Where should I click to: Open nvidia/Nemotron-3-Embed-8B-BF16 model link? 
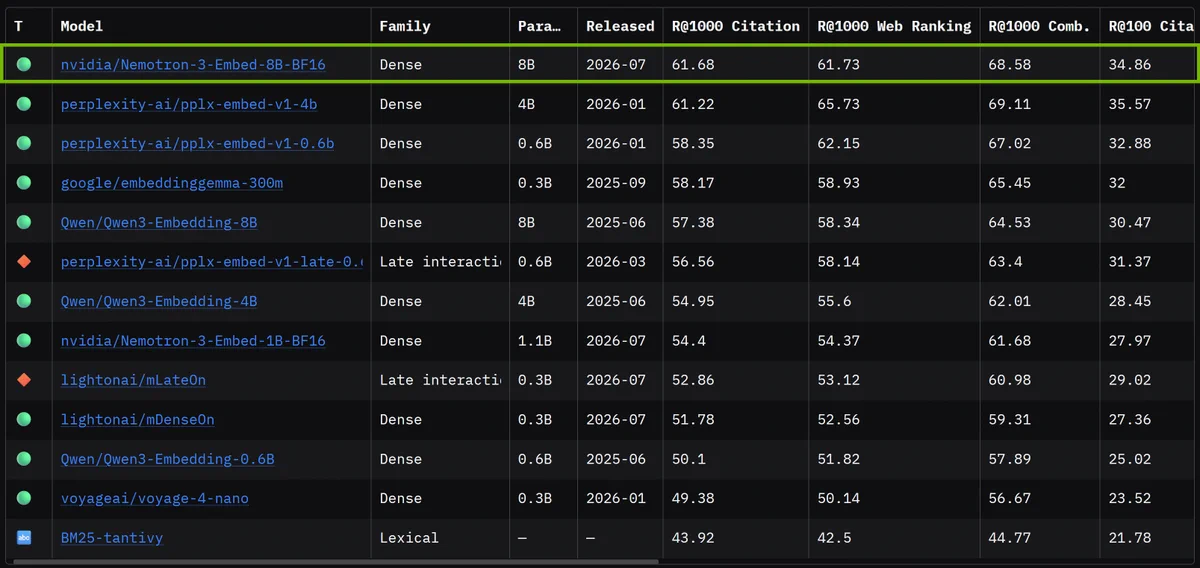coord(193,64)
